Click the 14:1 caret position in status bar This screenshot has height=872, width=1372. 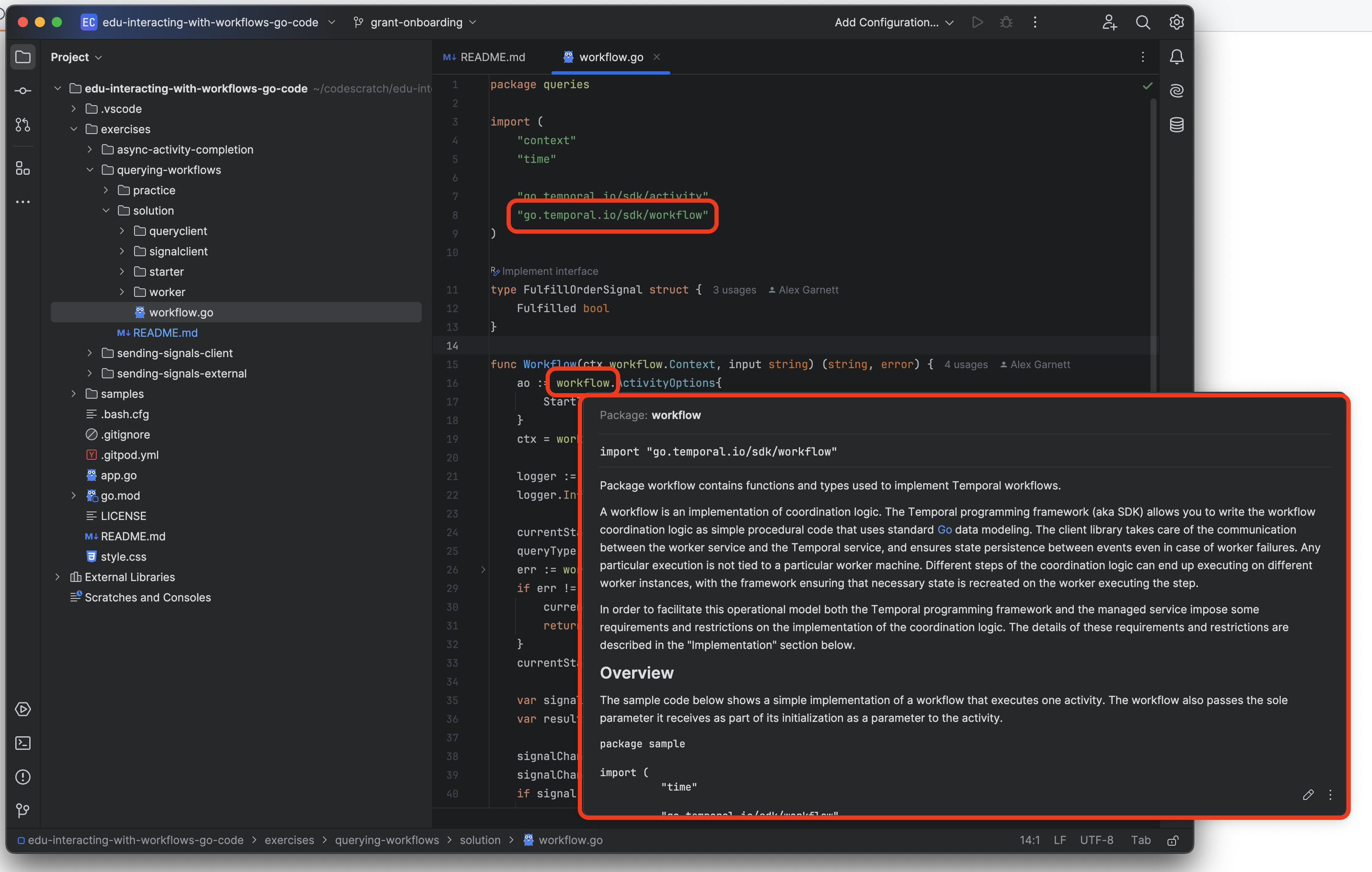coord(1030,841)
